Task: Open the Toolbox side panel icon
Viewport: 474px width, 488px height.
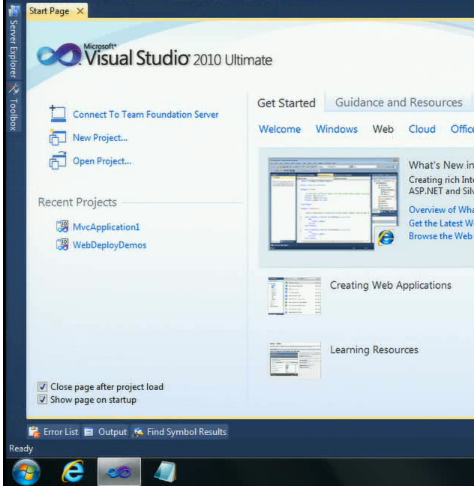Action: click(13, 89)
